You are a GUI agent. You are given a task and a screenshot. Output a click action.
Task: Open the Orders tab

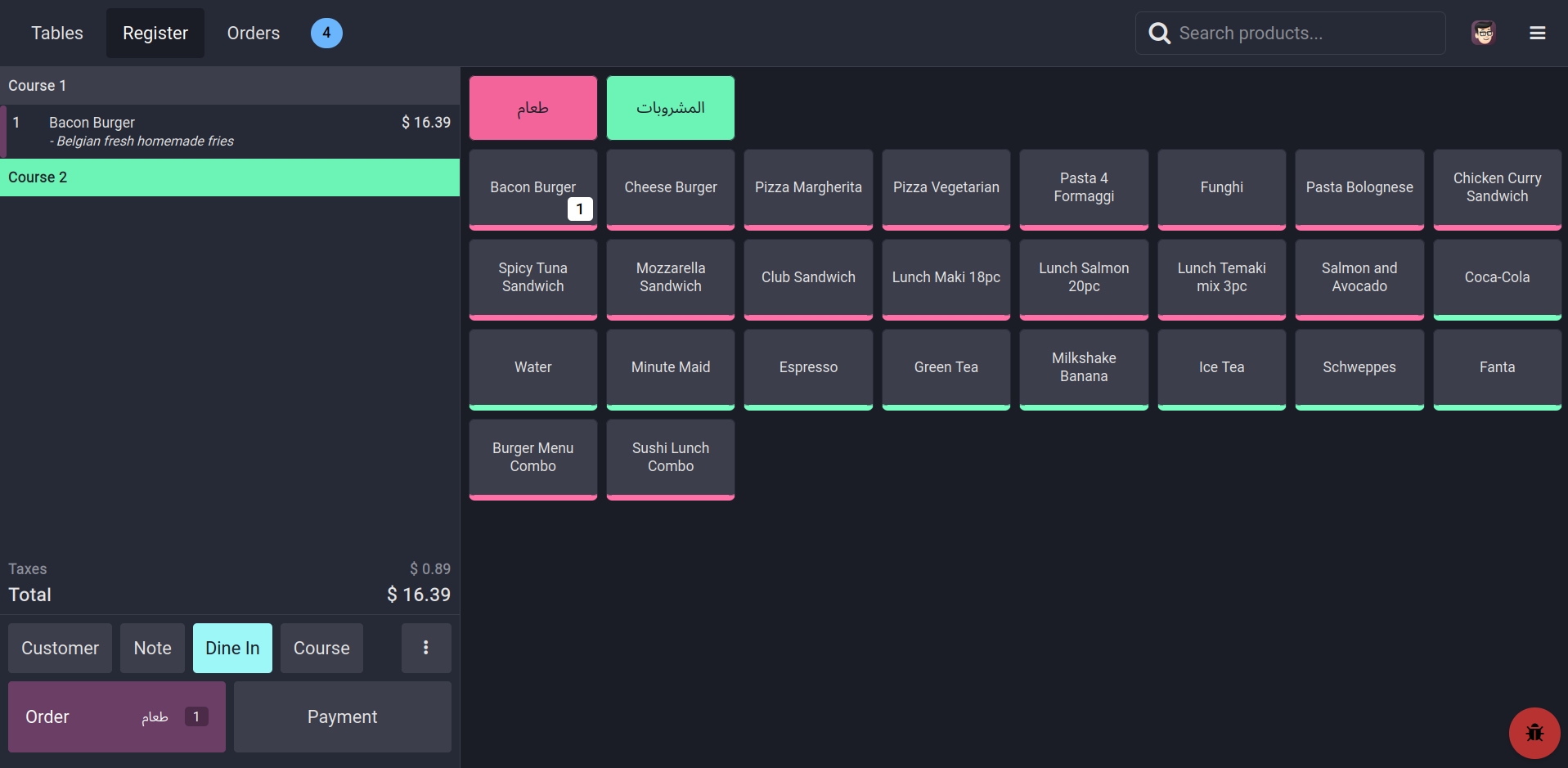tap(253, 34)
